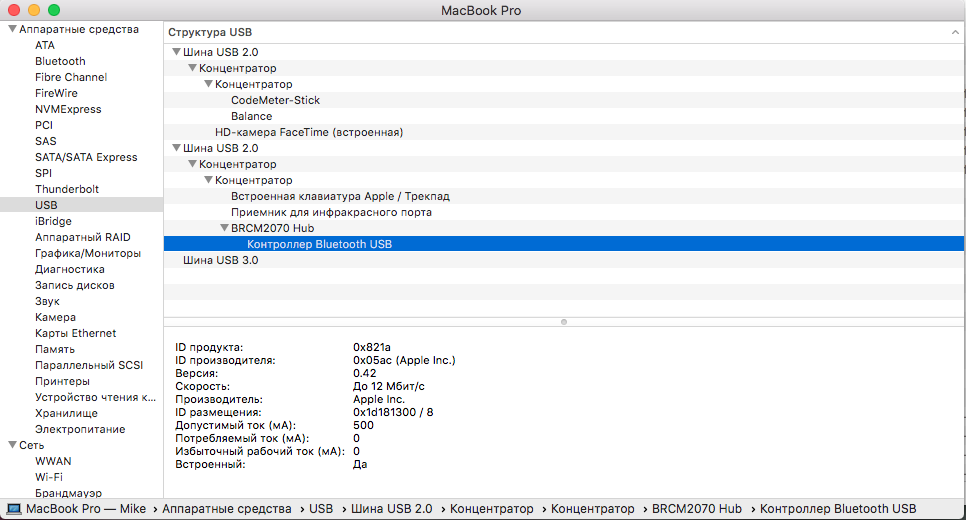Open Карты Ethernet section
The image size is (966, 520).
click(75, 333)
